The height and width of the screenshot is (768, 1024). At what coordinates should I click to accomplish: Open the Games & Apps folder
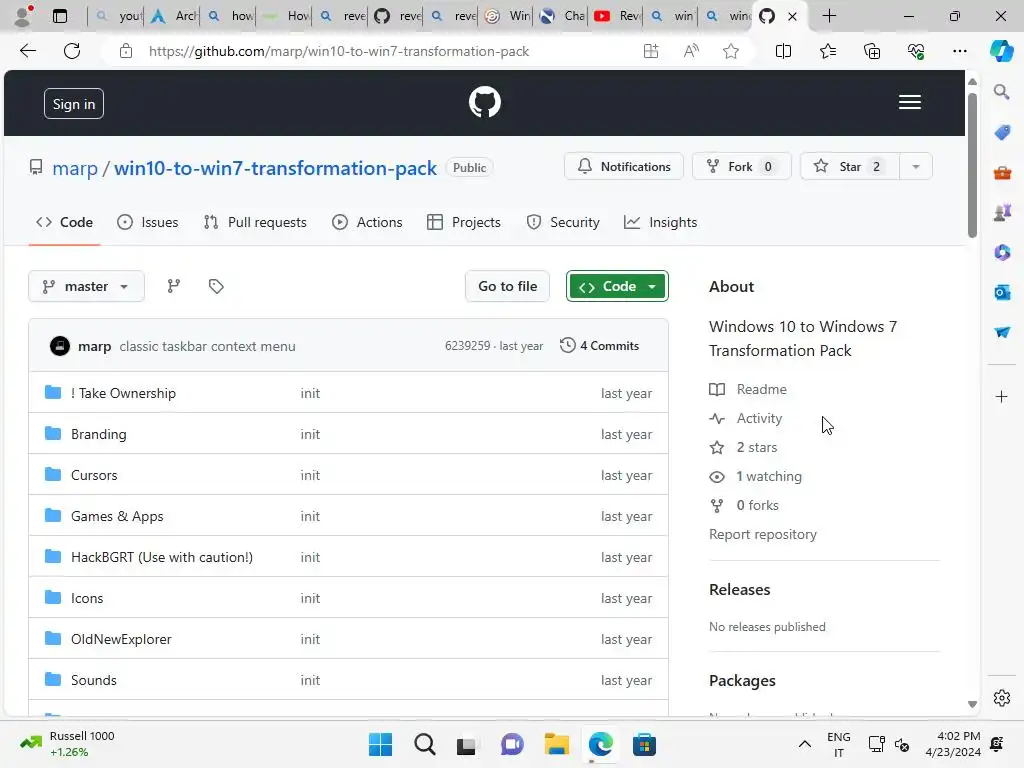(117, 517)
